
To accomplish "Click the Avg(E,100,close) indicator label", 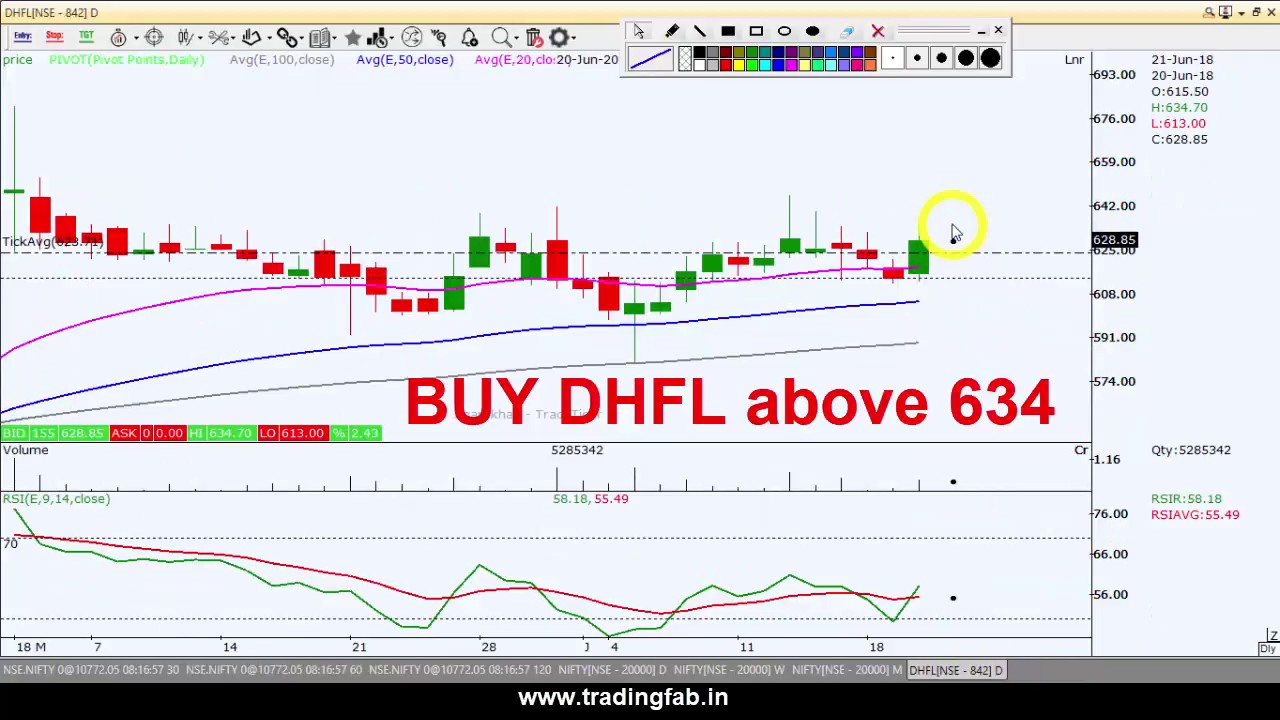I will point(282,60).
